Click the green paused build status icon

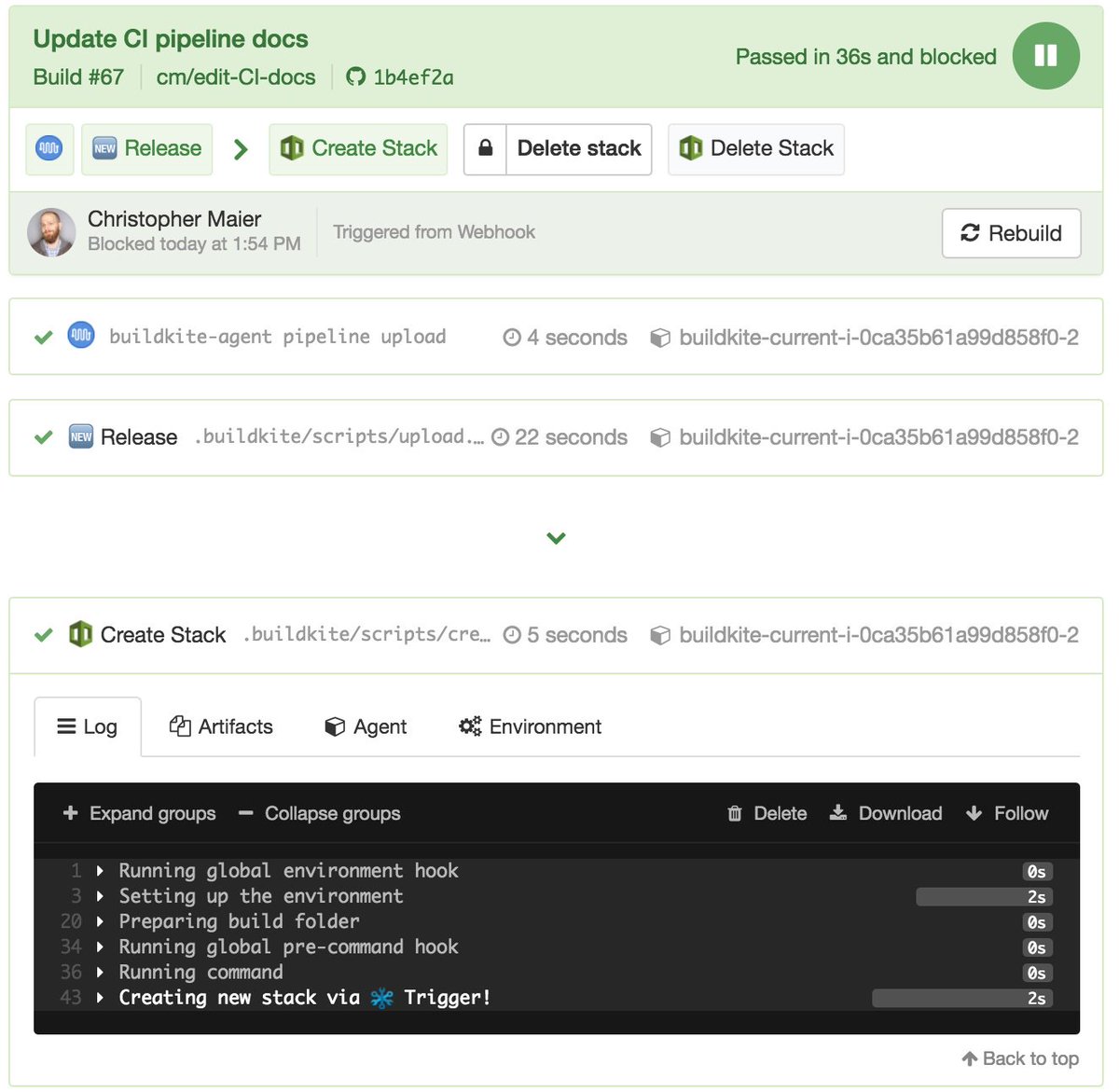point(1045,56)
